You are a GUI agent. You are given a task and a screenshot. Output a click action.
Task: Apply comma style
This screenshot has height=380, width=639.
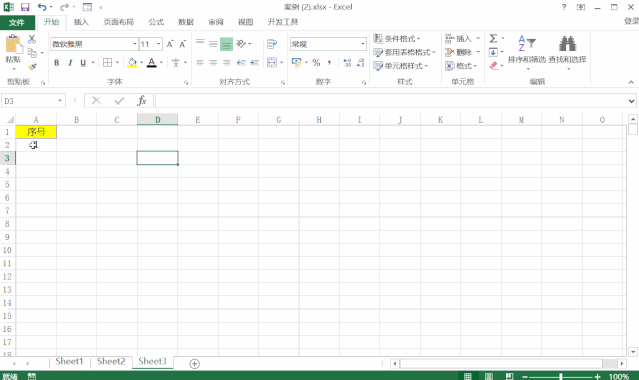tap(329, 62)
